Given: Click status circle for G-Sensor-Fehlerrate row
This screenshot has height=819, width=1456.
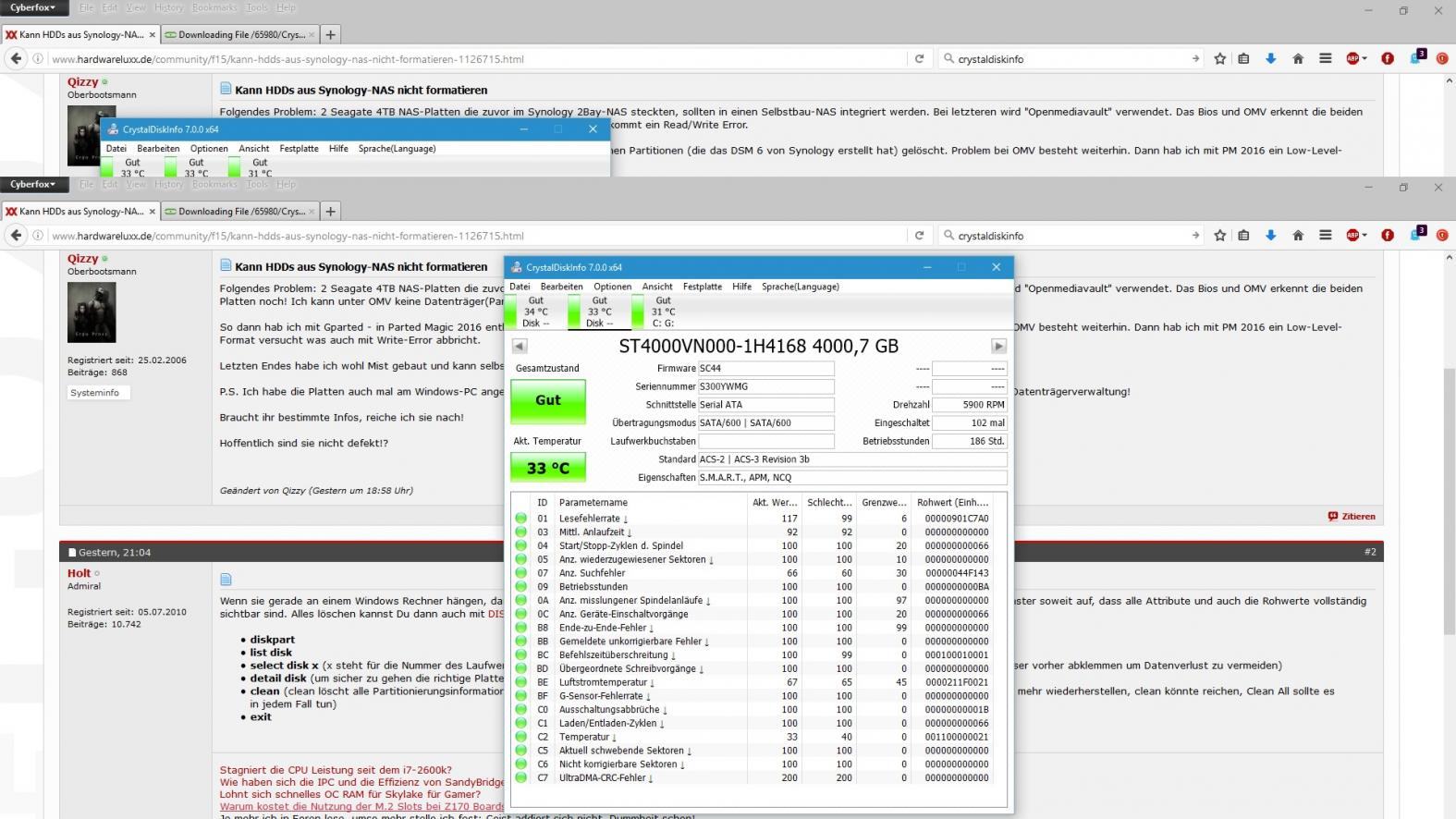Looking at the screenshot, I should coord(521,696).
